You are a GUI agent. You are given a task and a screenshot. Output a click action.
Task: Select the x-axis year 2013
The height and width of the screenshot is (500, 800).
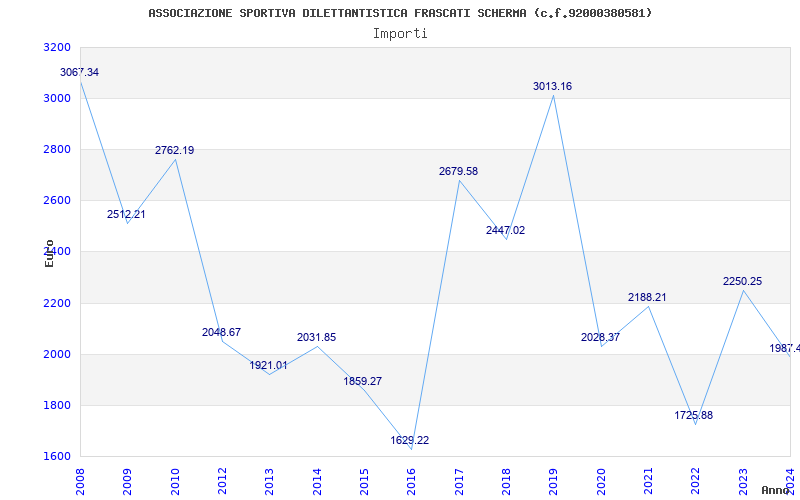(269, 482)
